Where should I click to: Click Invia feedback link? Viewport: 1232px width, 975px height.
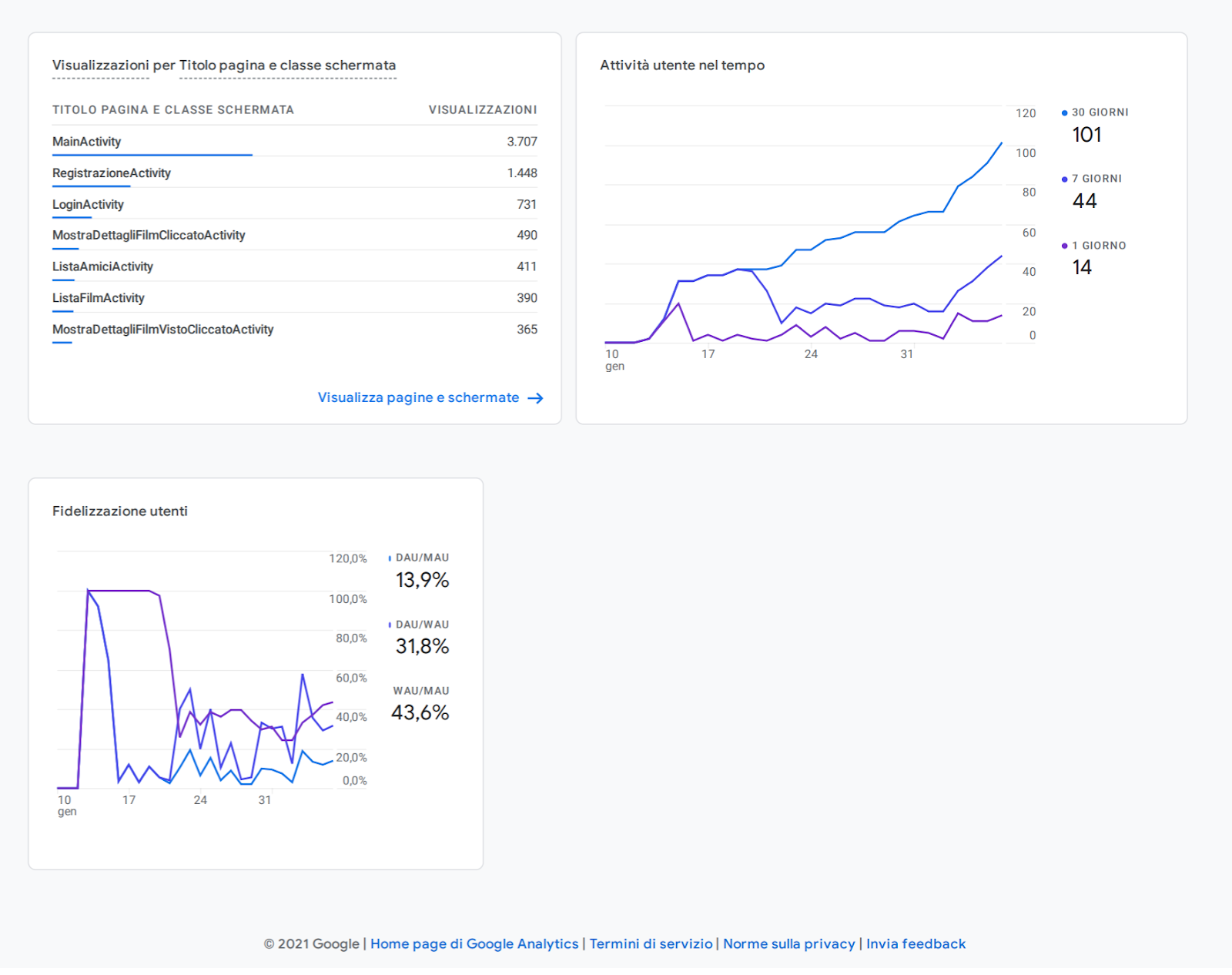(x=916, y=944)
